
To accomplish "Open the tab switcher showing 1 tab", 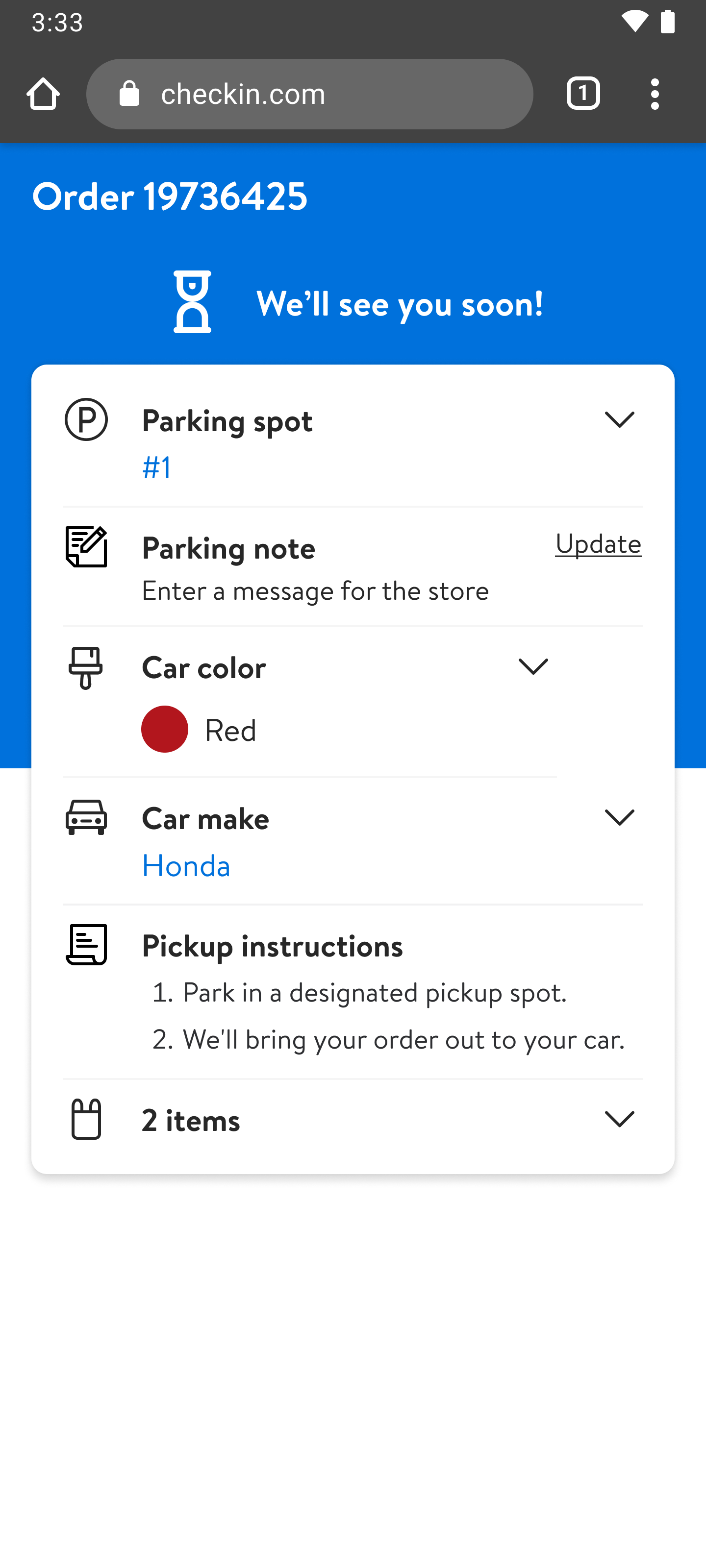I will (583, 95).
